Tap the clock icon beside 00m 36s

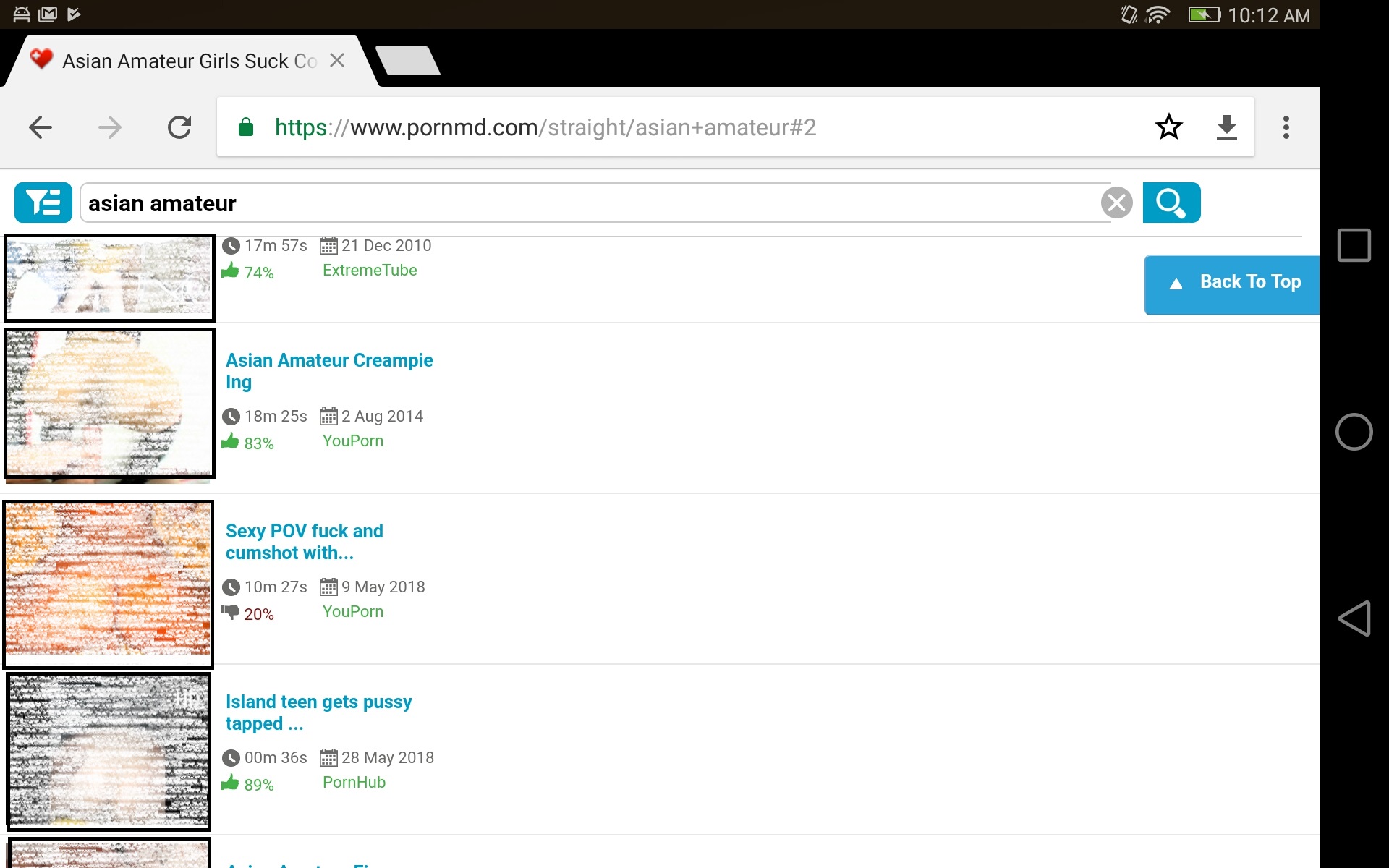[231, 758]
